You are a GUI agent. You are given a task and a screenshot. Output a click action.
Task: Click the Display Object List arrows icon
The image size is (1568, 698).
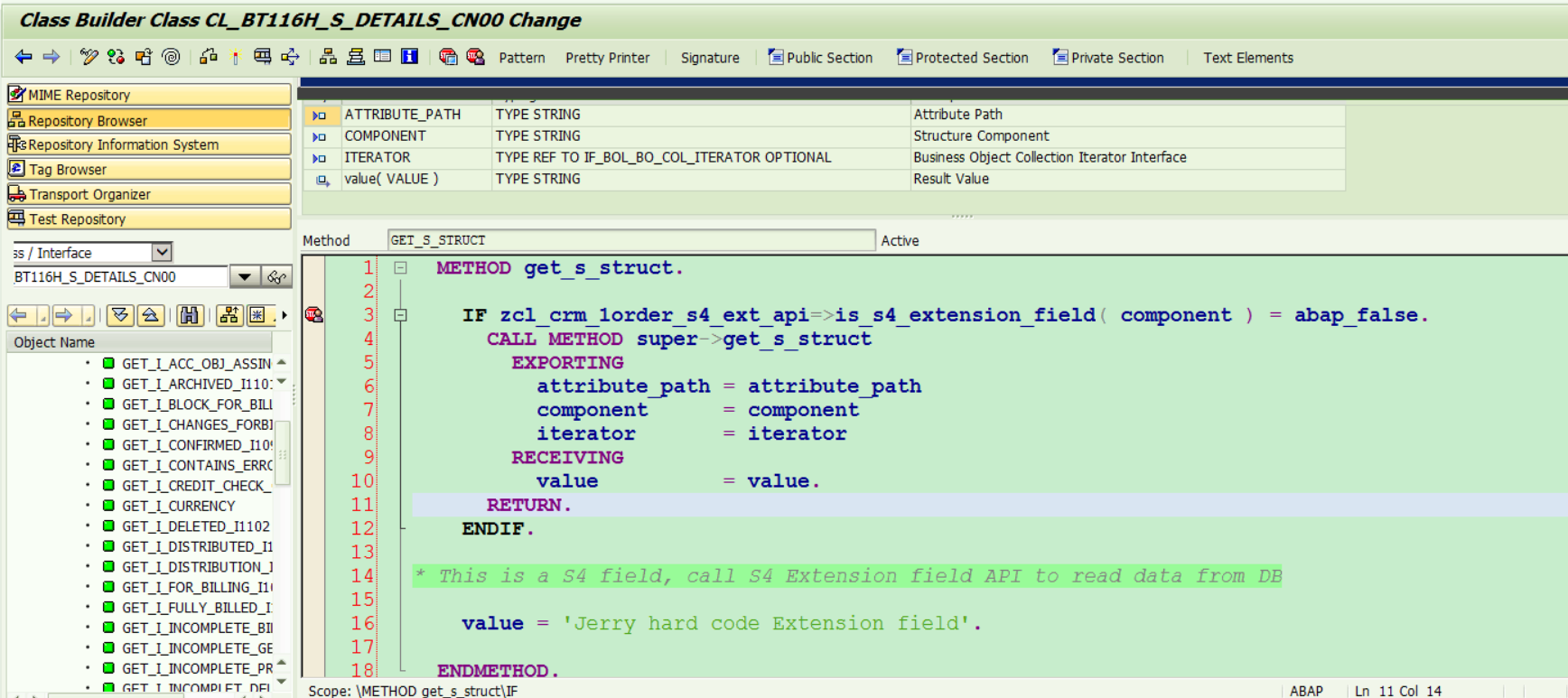[x=290, y=57]
